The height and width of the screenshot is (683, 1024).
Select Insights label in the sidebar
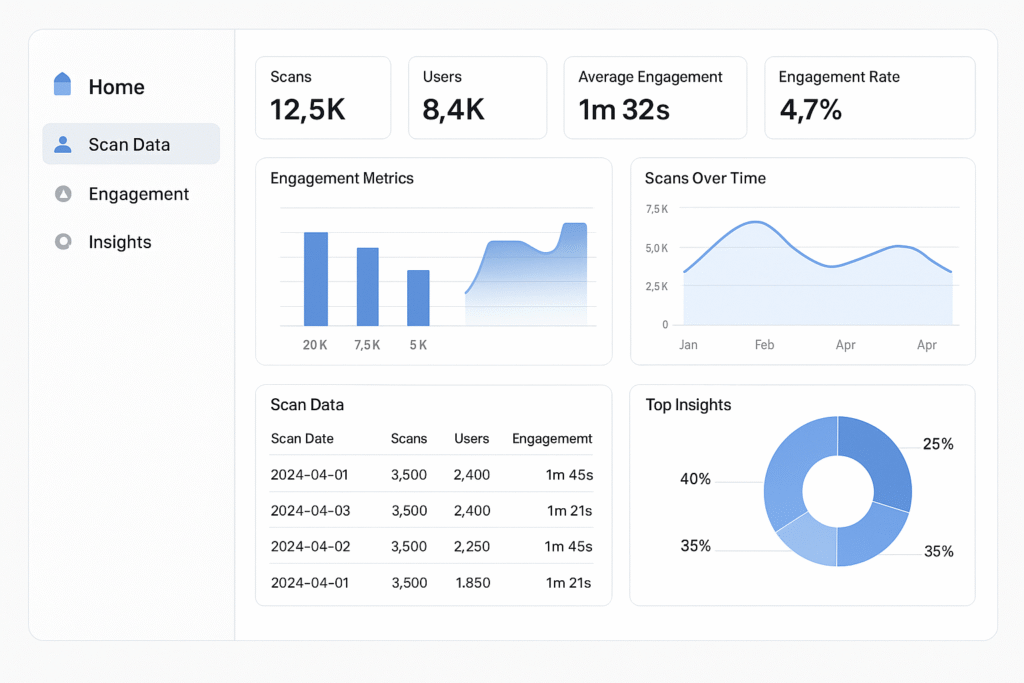pyautogui.click(x=120, y=242)
